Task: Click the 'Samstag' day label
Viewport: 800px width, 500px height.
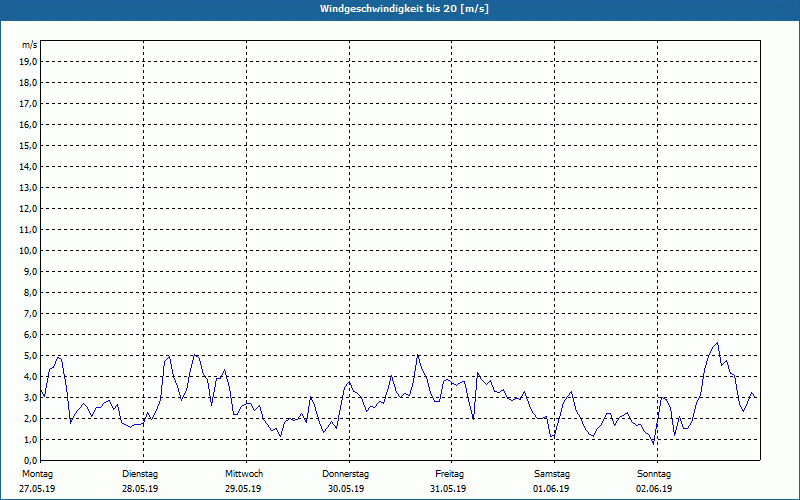Action: 552,474
